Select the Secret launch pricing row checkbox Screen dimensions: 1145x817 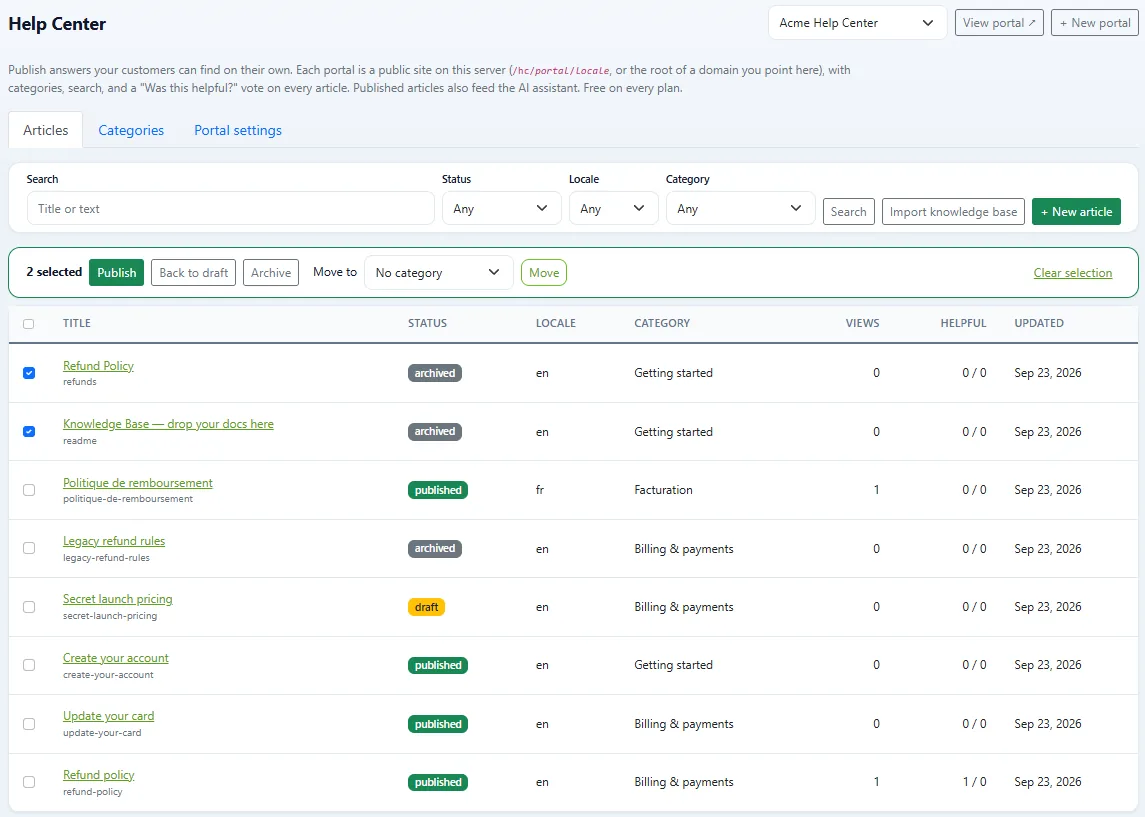(28, 607)
